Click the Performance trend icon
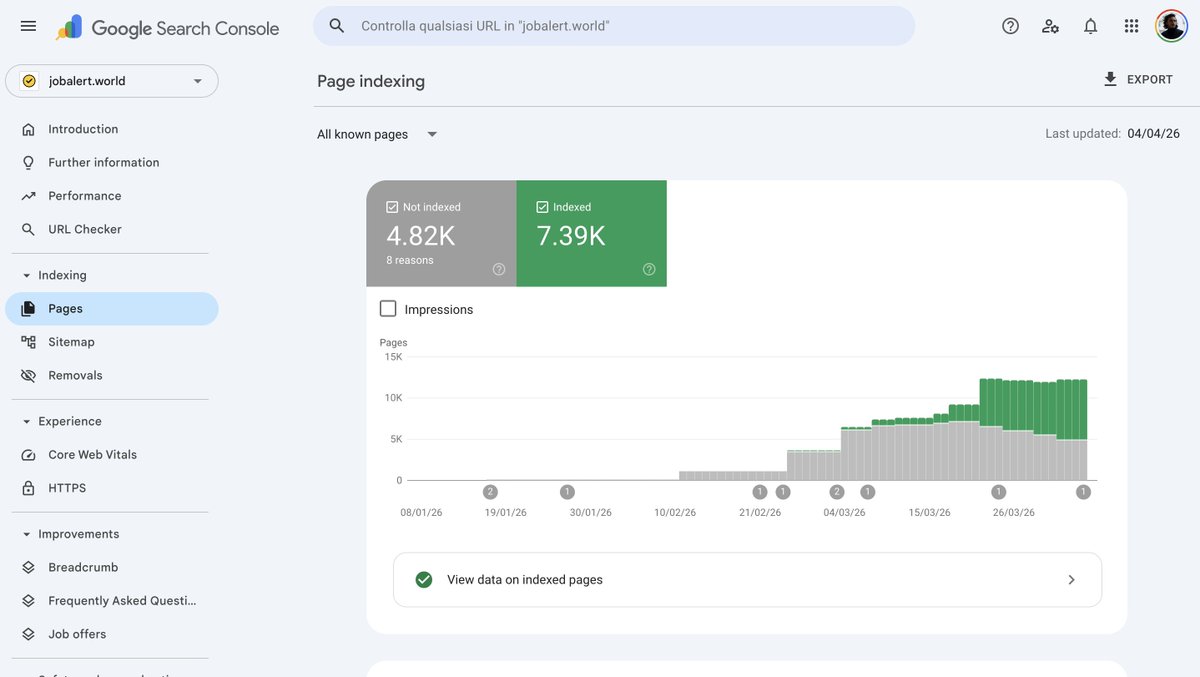 28,196
